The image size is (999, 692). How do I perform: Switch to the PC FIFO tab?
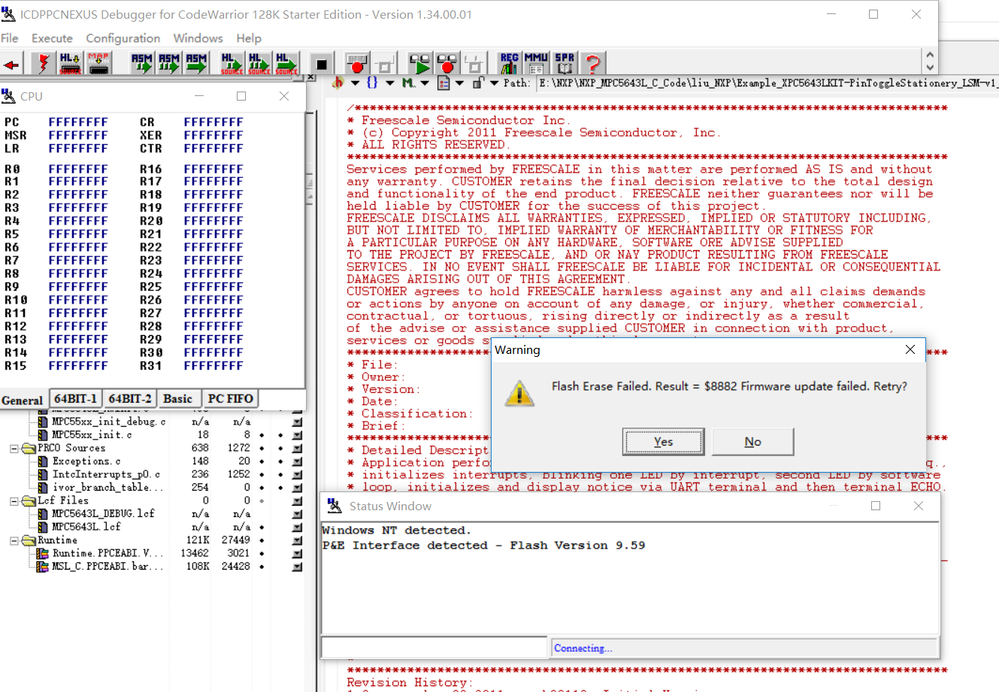pyautogui.click(x=231, y=399)
